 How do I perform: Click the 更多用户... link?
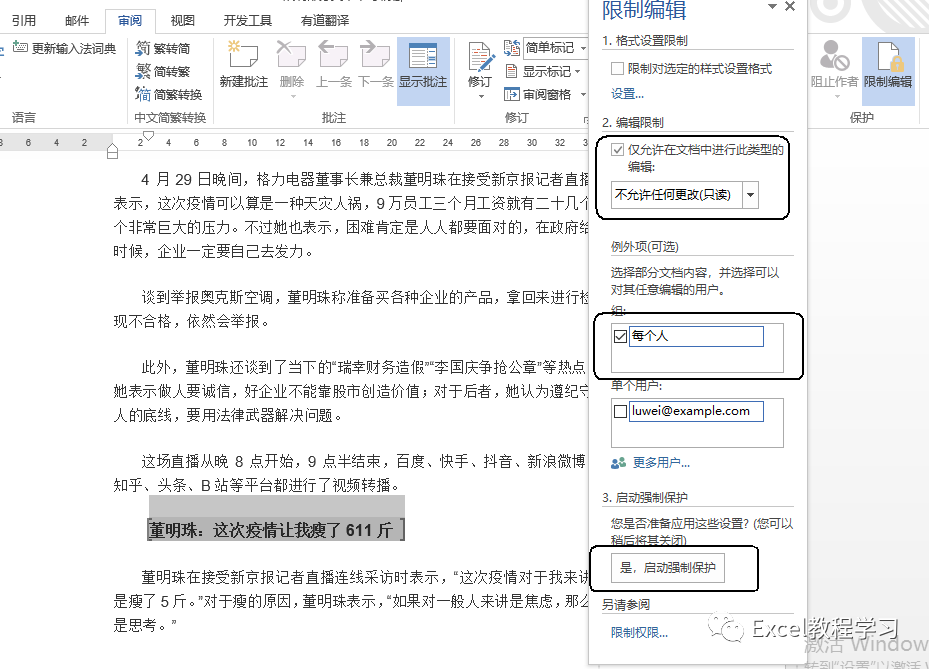661,463
